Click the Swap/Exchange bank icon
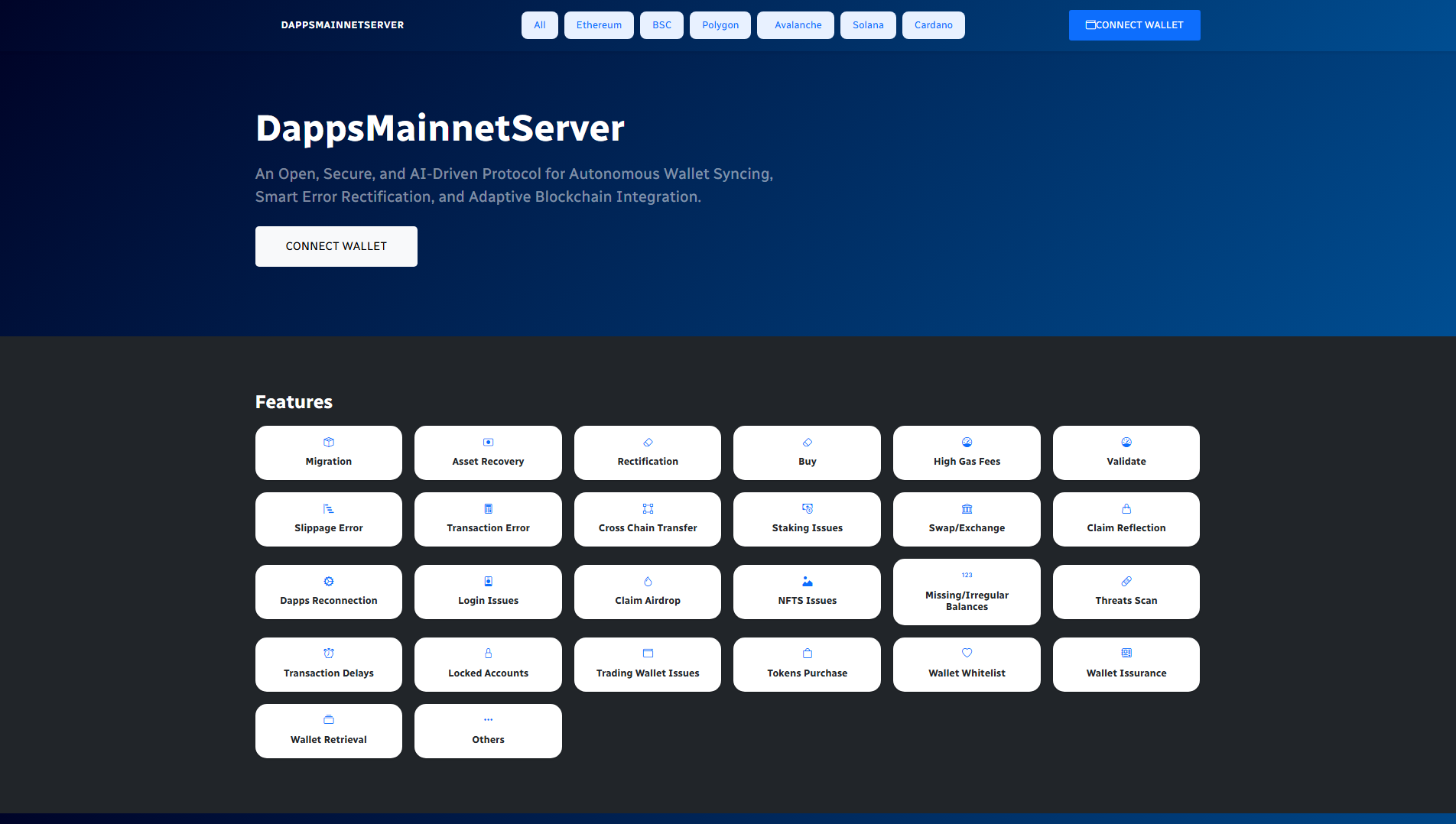The width and height of the screenshot is (1456, 824). 967,508
